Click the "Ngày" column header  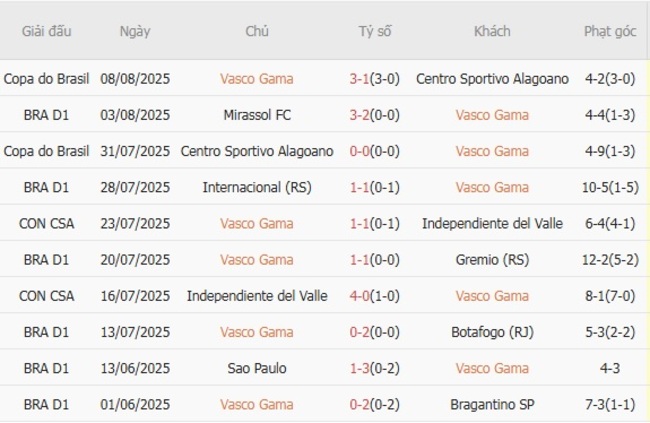pos(135,31)
